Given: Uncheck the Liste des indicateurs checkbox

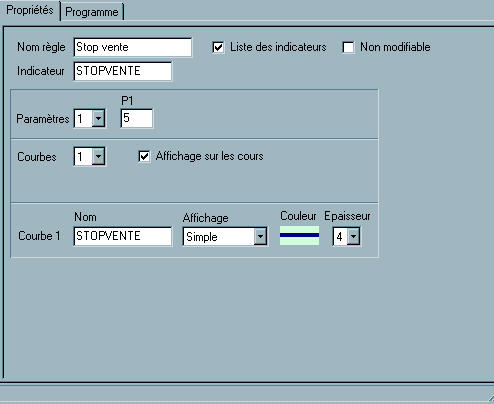Looking at the screenshot, I should click(218, 47).
